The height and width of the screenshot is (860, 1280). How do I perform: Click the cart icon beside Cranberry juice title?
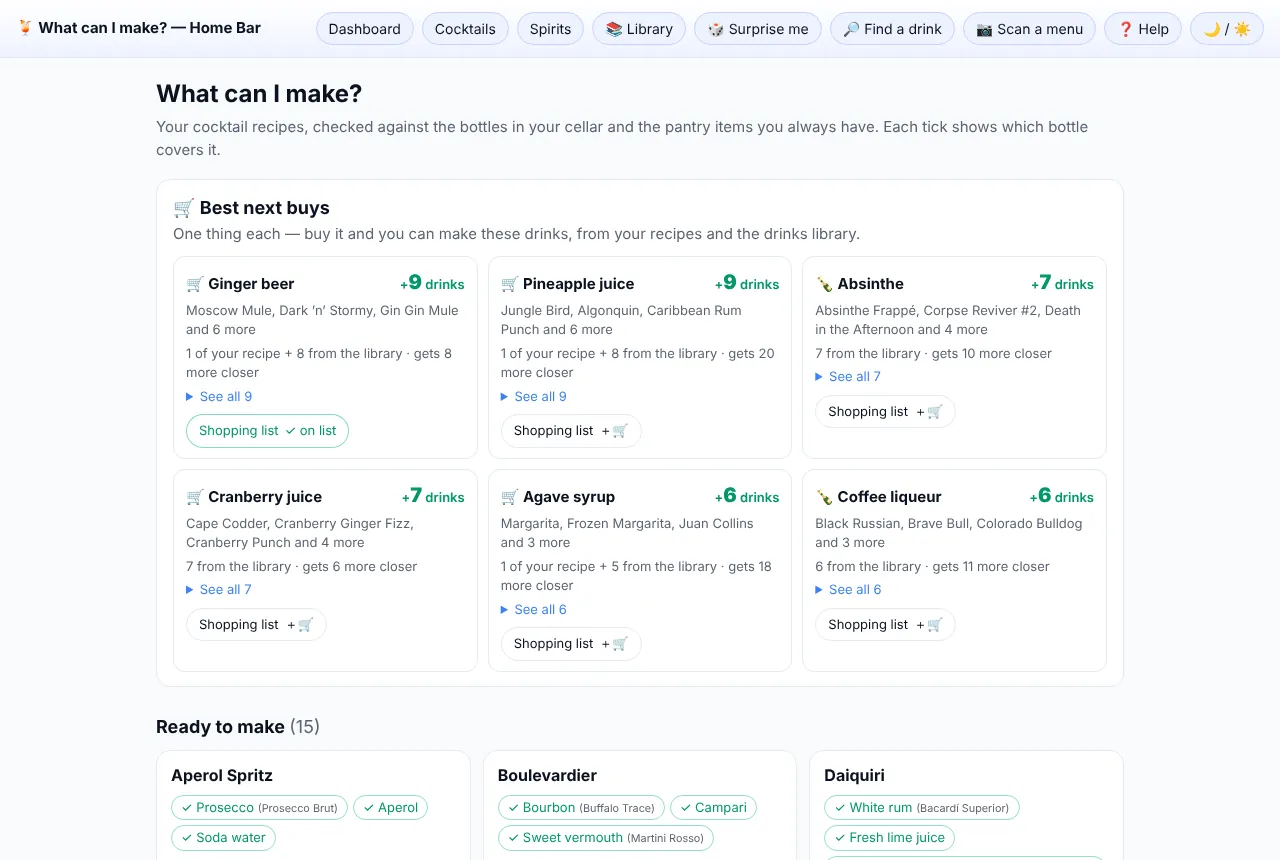pos(195,497)
